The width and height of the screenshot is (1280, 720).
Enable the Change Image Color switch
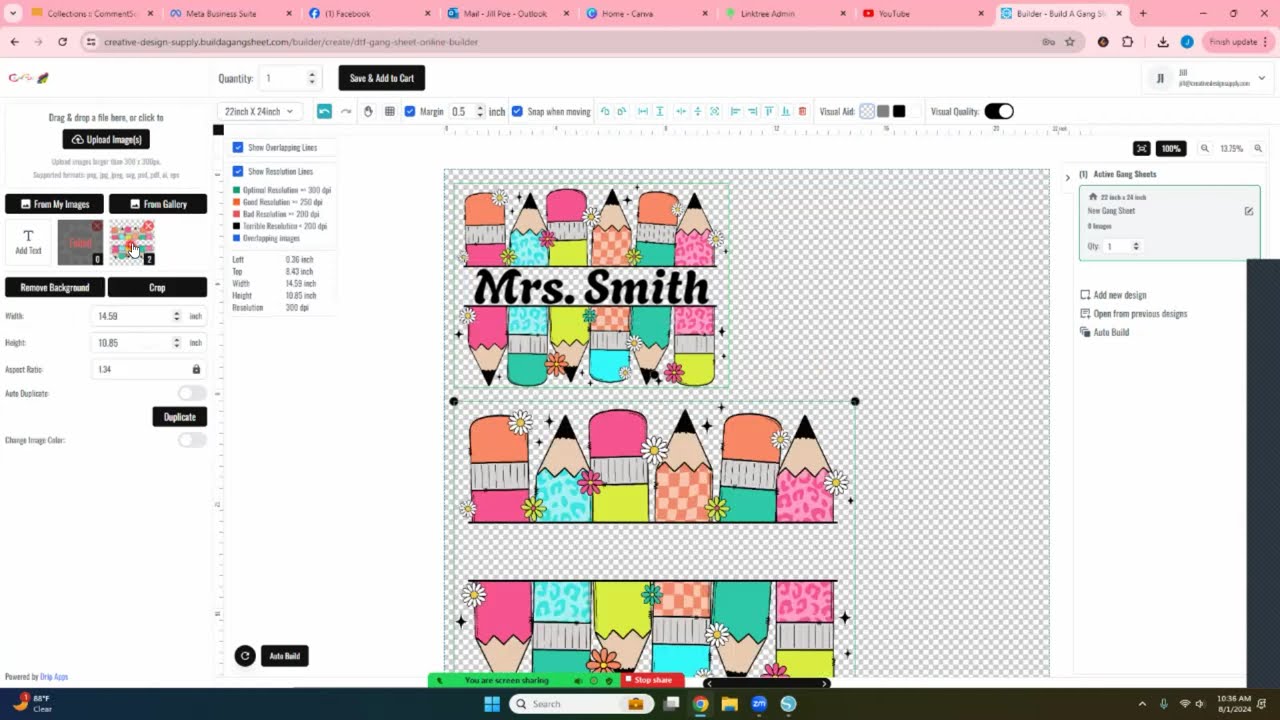pos(192,440)
